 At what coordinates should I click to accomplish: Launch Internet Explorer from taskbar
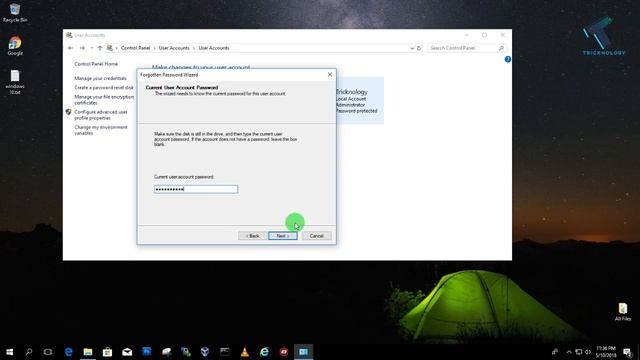pos(264,352)
